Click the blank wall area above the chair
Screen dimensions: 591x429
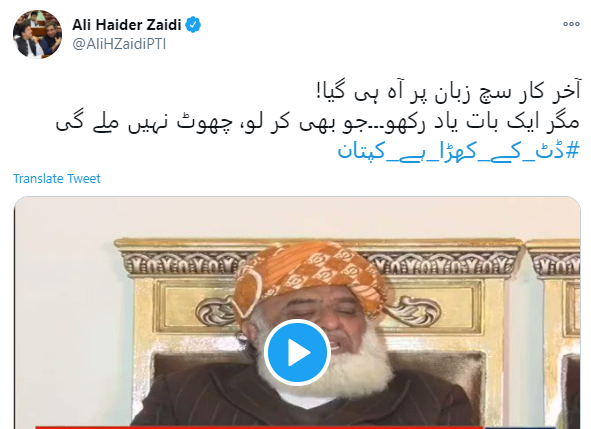(302, 218)
